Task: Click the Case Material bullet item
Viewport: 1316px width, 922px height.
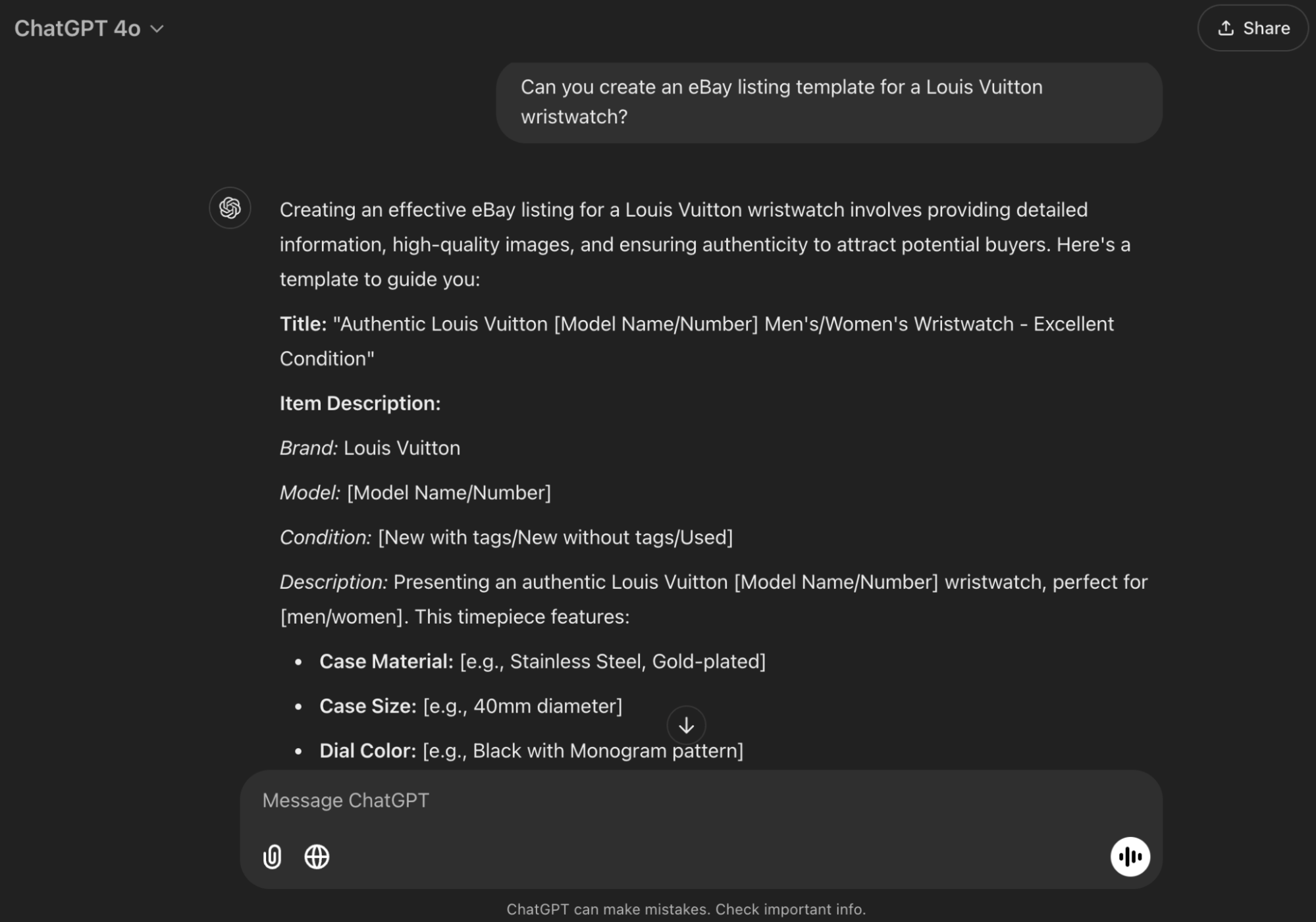Action: point(542,661)
